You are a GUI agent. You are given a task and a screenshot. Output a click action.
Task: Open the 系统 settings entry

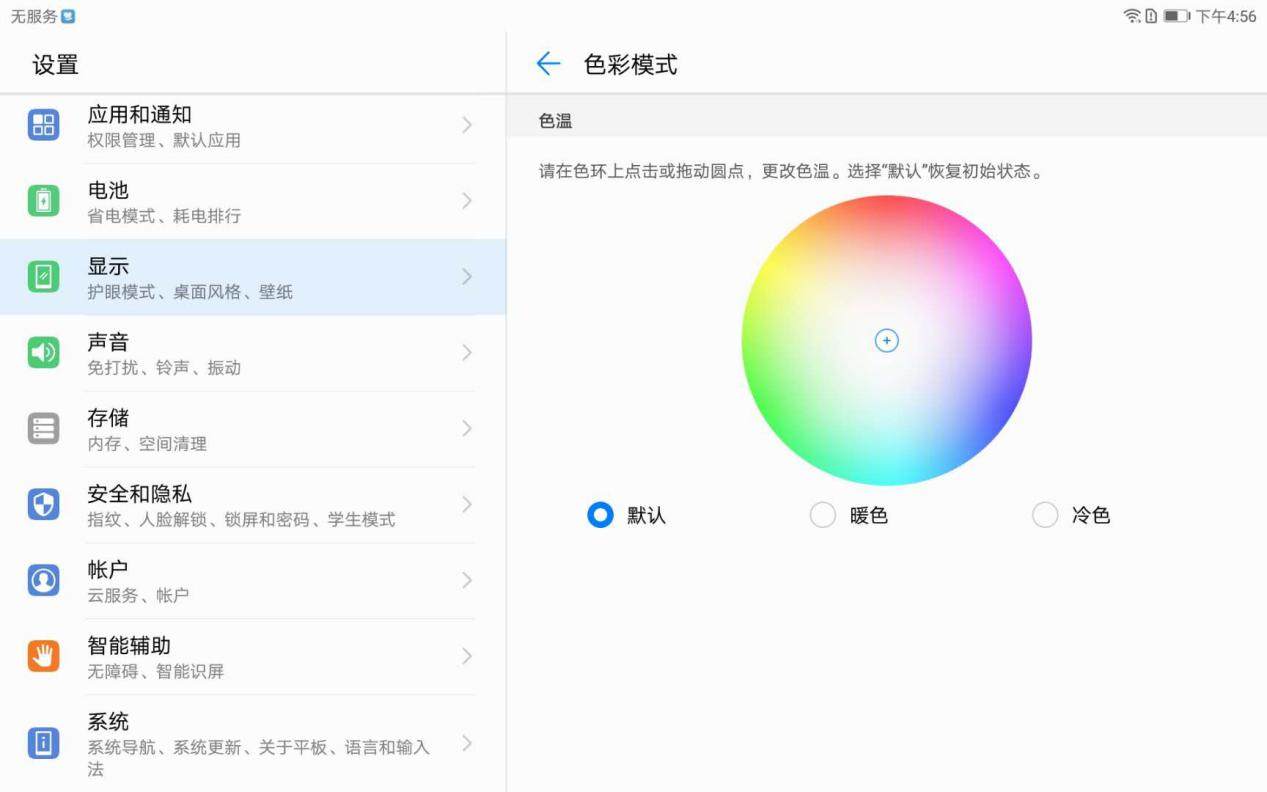(250, 744)
